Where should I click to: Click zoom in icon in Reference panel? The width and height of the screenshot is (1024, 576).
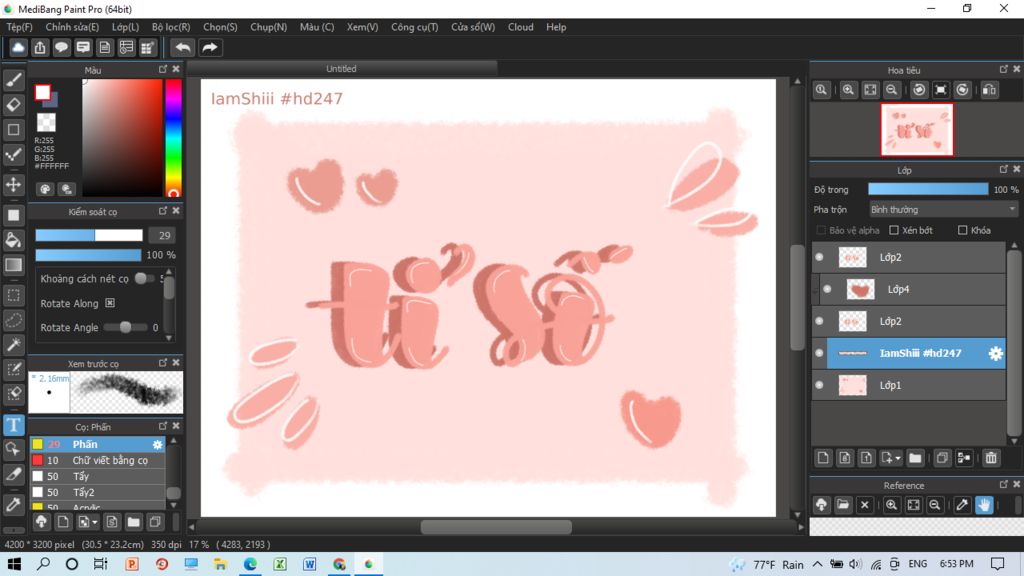tap(891, 505)
